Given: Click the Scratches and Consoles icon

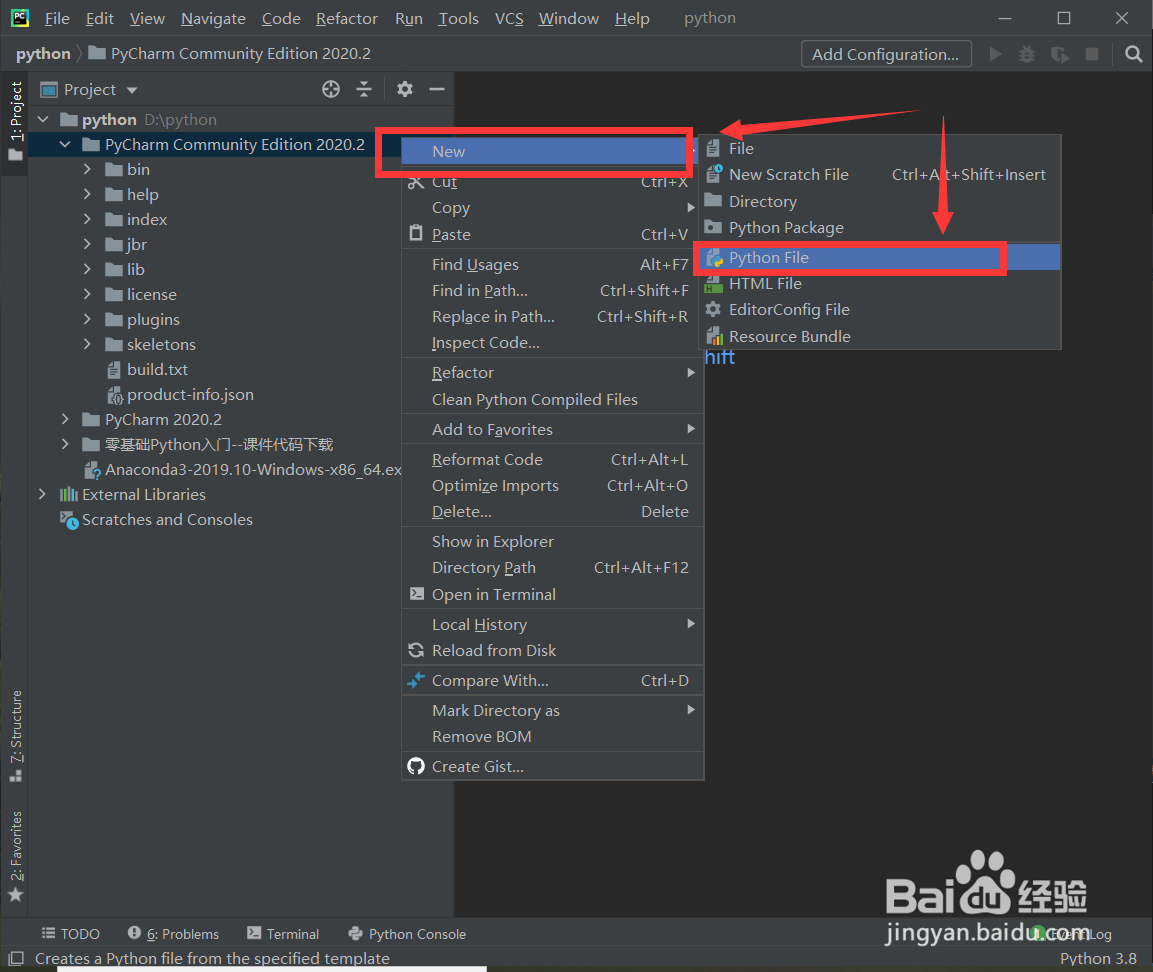Looking at the screenshot, I should (x=69, y=520).
